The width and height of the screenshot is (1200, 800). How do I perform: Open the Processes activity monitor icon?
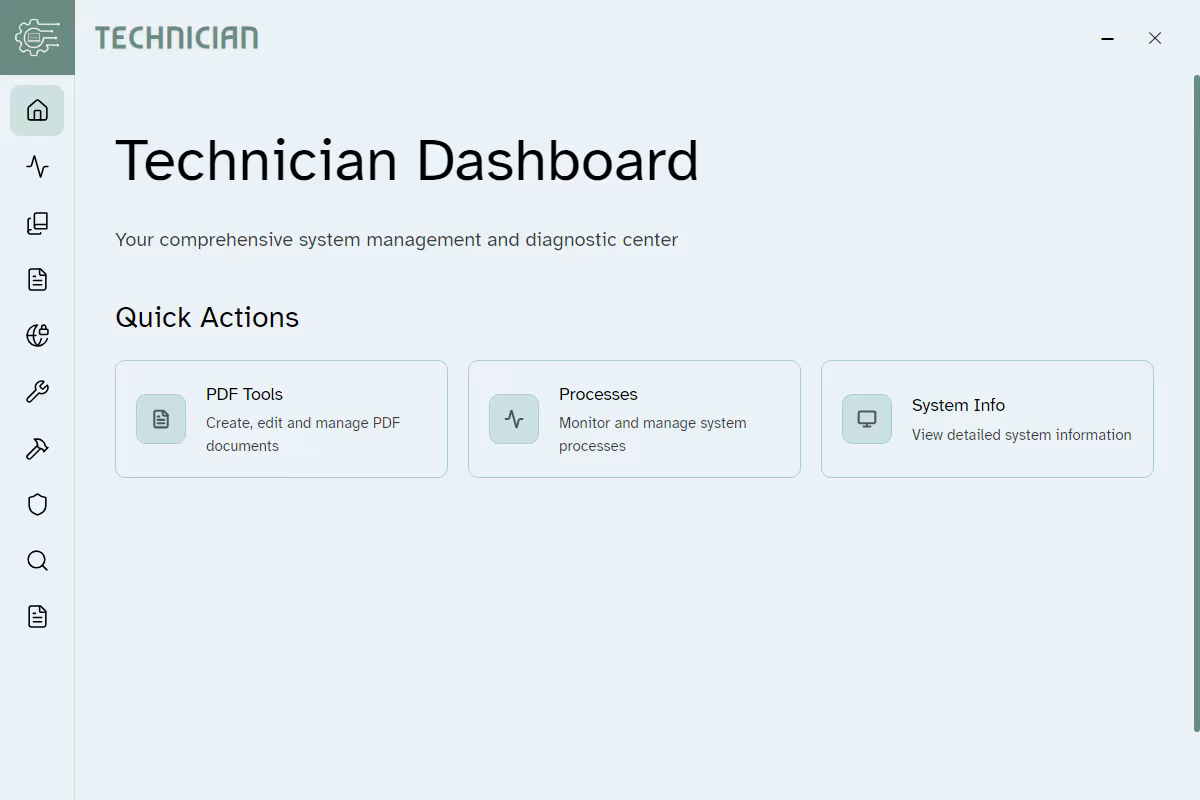pos(37,167)
